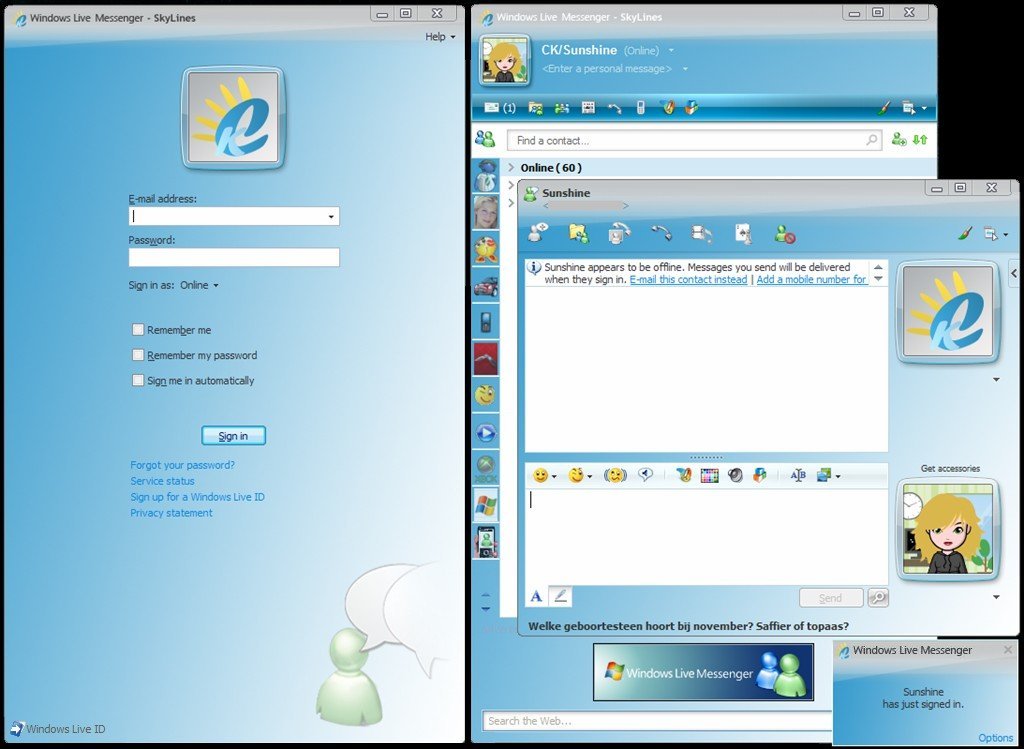Screen dimensions: 1024x749
Task: Click the Send button in chat
Action: [x=831, y=598]
